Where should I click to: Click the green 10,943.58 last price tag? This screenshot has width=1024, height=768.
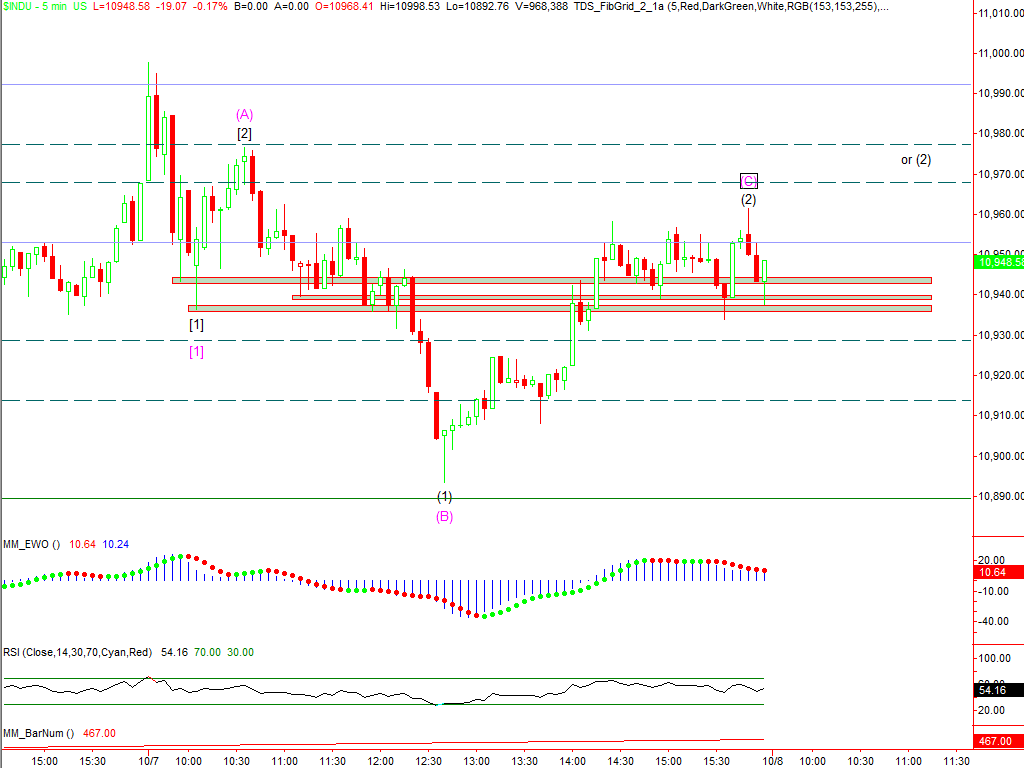tap(997, 262)
